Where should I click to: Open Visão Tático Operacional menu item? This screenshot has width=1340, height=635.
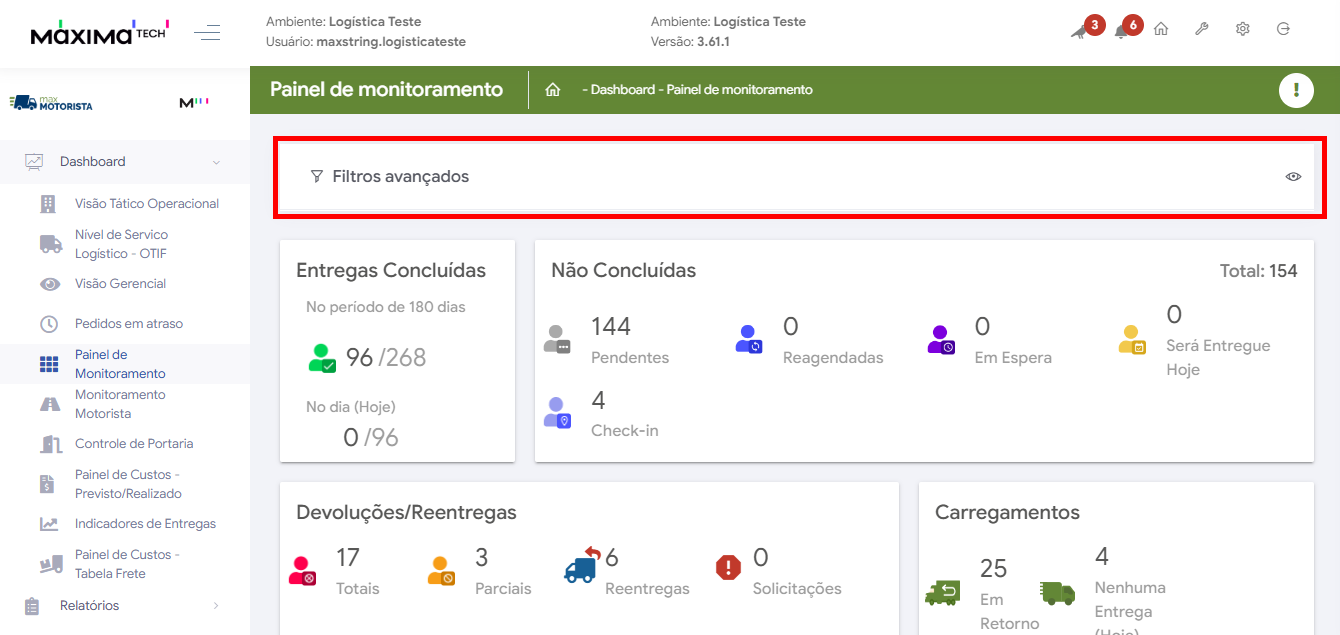(146, 204)
